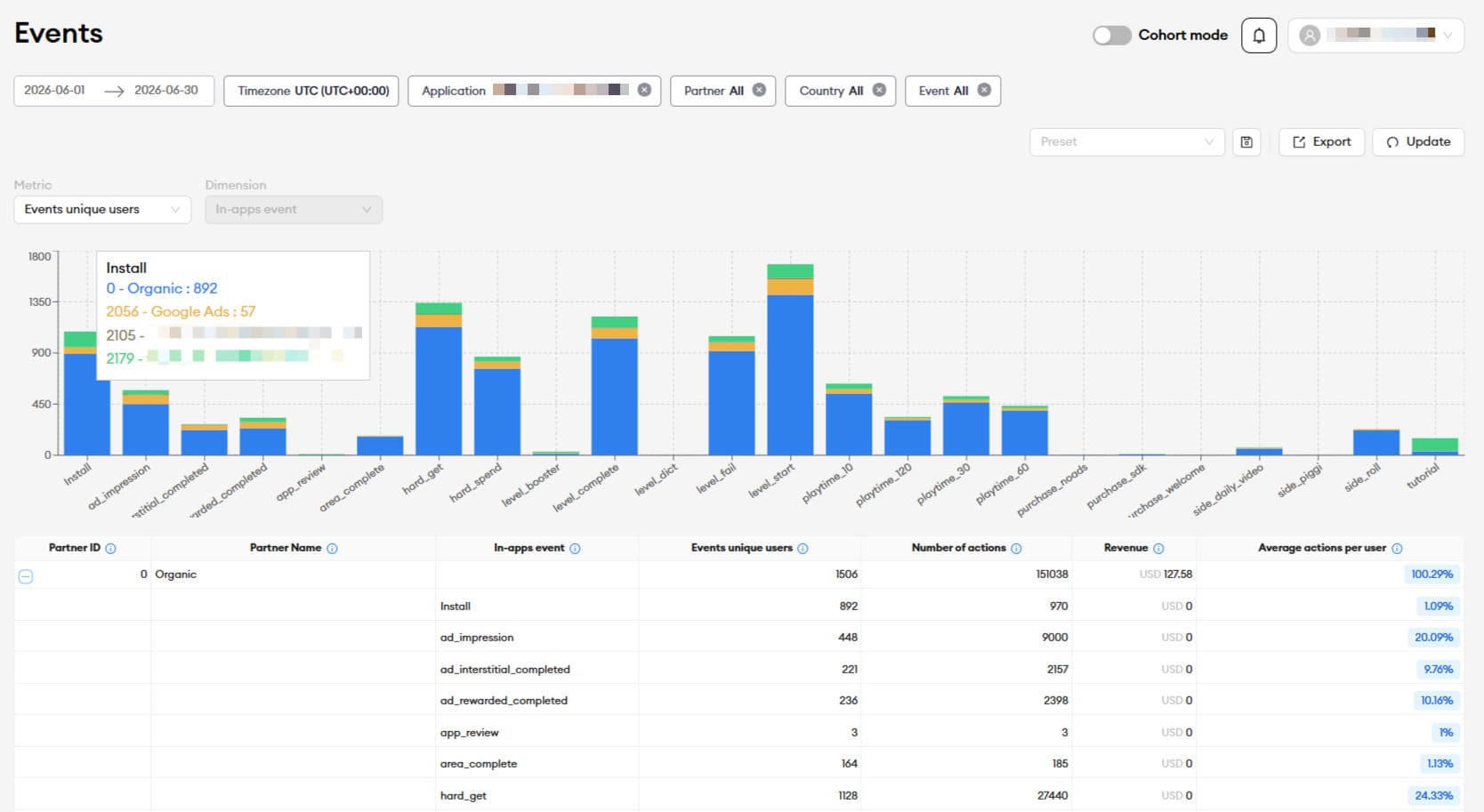Click app_review table row
This screenshot has height=812, width=1484.
(x=738, y=733)
